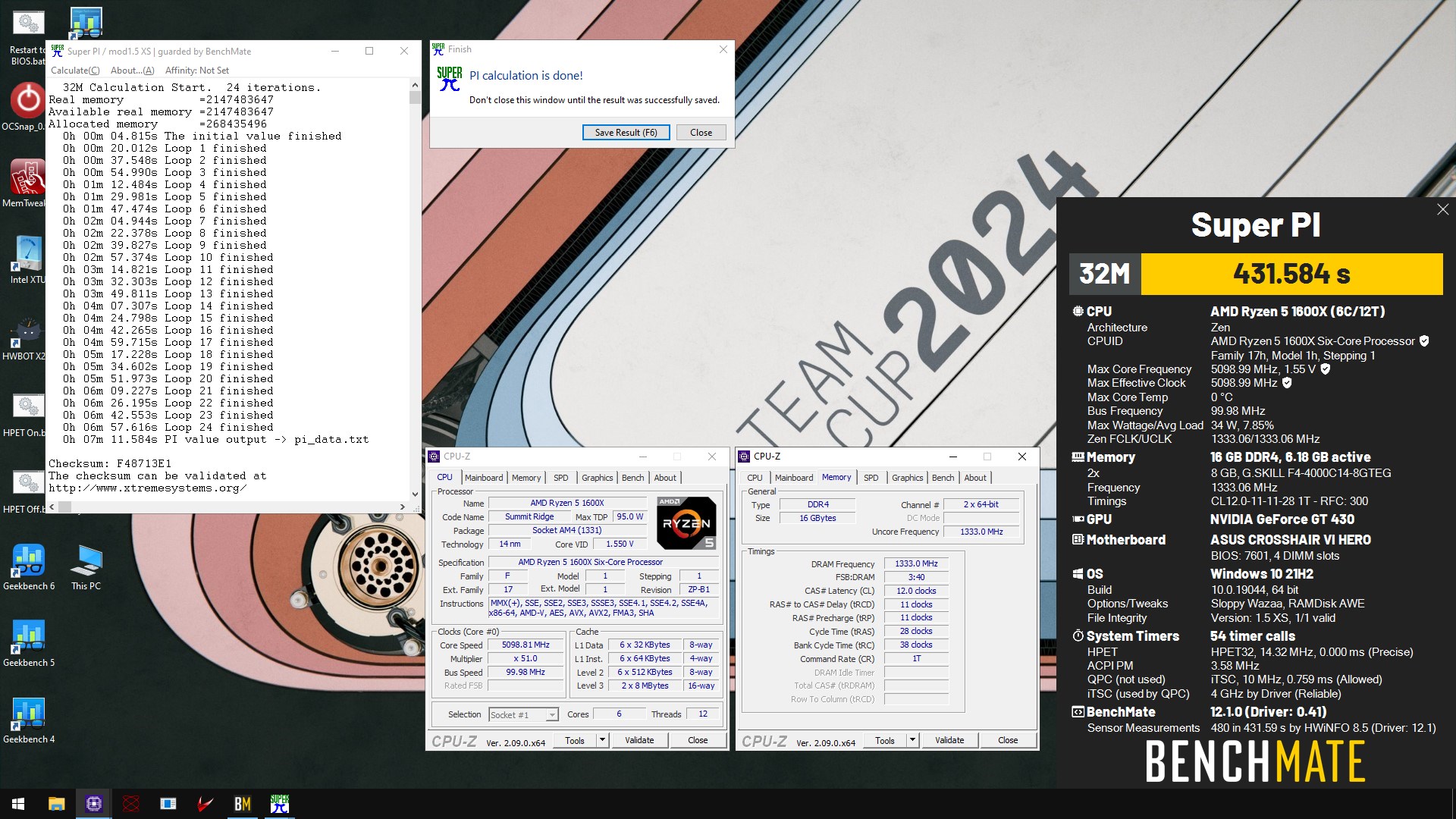The width and height of the screenshot is (1456, 819).
Task: Open the Calculate menu in Super PI
Action: point(75,71)
